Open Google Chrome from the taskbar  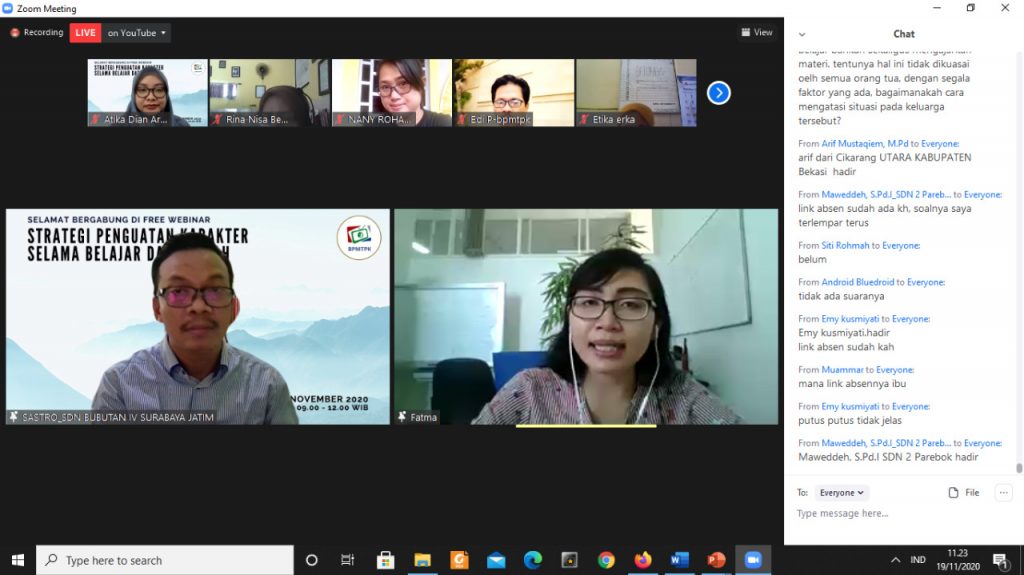(x=606, y=560)
